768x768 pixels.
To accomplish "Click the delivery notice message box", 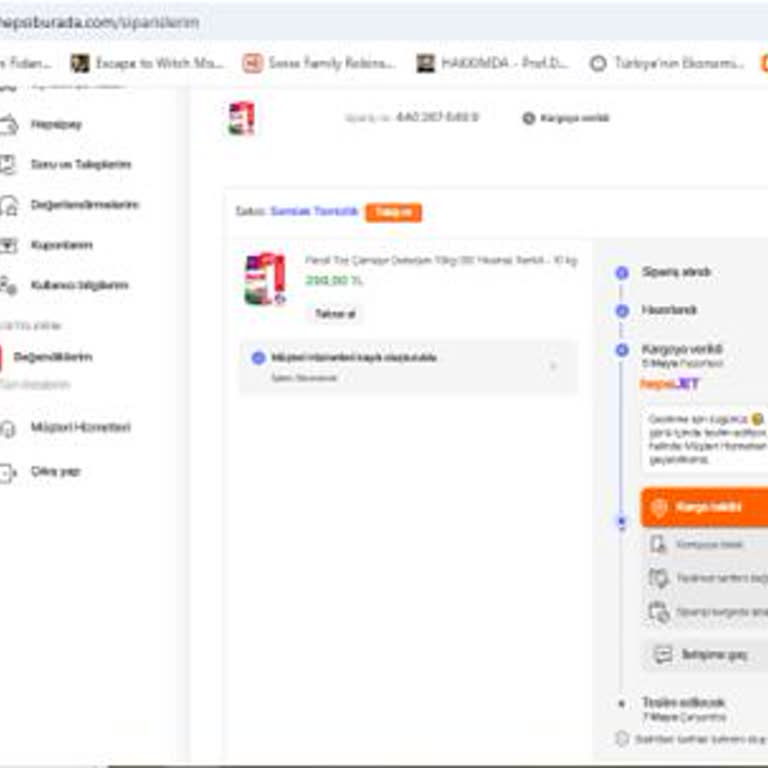I will click(x=705, y=439).
